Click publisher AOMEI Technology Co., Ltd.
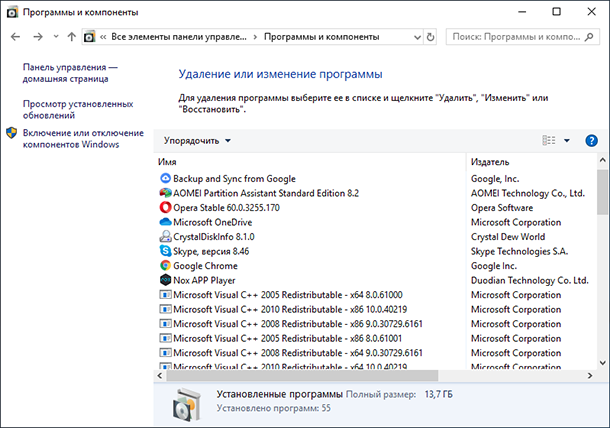The width and height of the screenshot is (610, 428). tap(528, 193)
